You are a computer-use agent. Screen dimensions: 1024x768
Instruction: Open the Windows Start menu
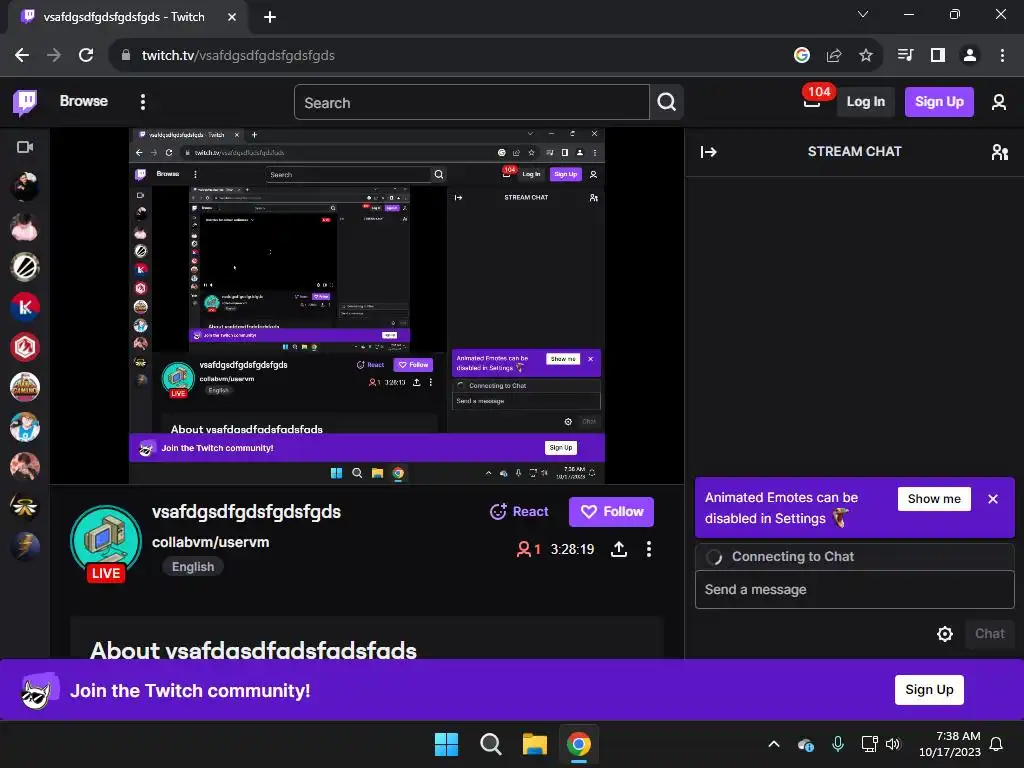[x=447, y=744]
